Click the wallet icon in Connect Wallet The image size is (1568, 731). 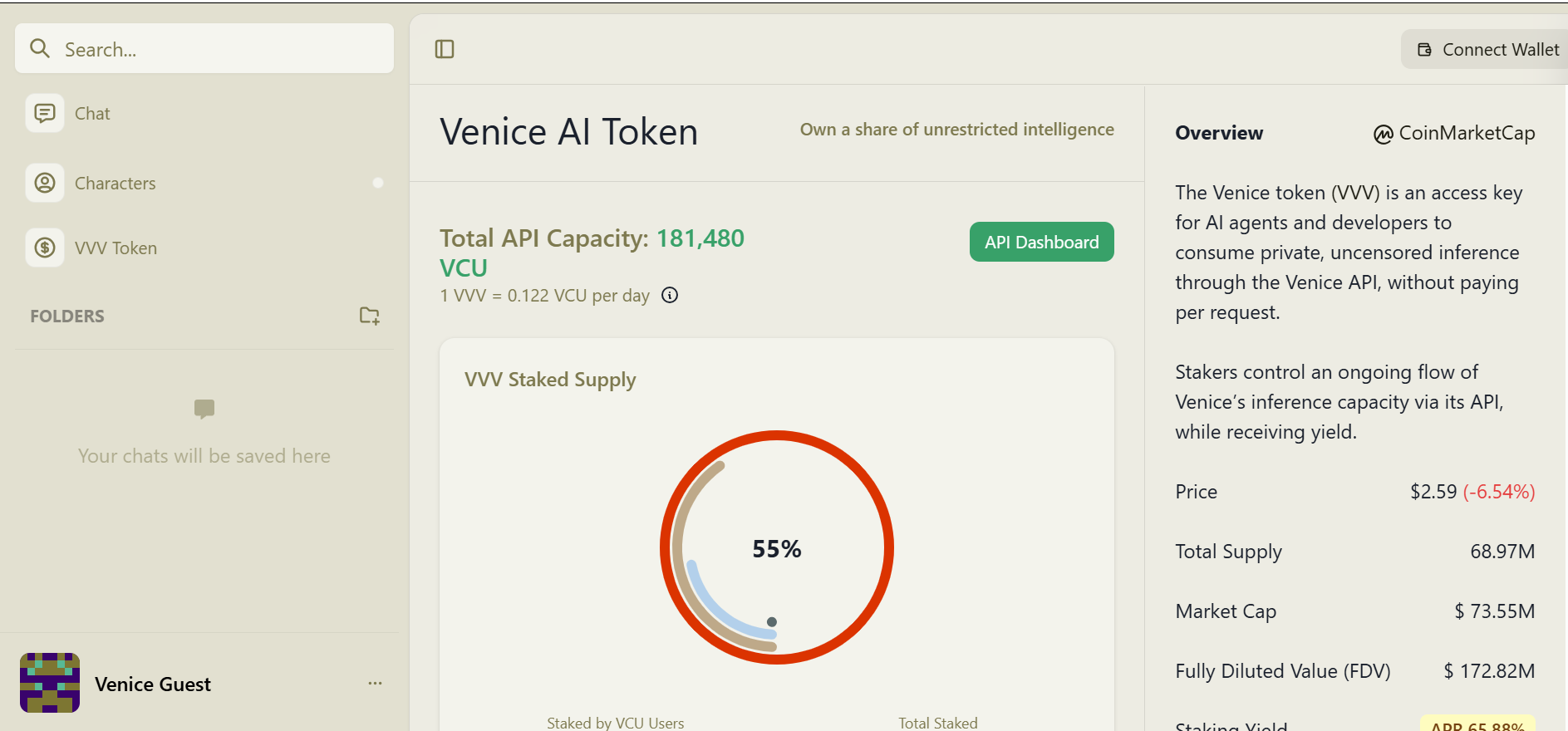coord(1424,50)
